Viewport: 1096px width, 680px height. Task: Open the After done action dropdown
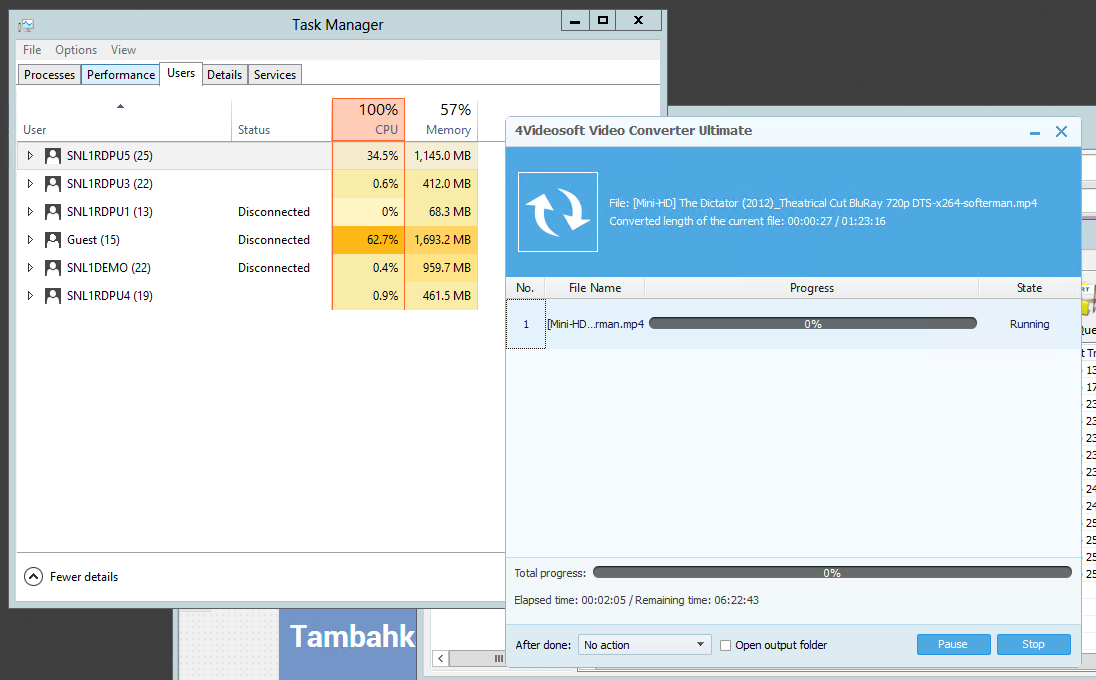click(644, 644)
